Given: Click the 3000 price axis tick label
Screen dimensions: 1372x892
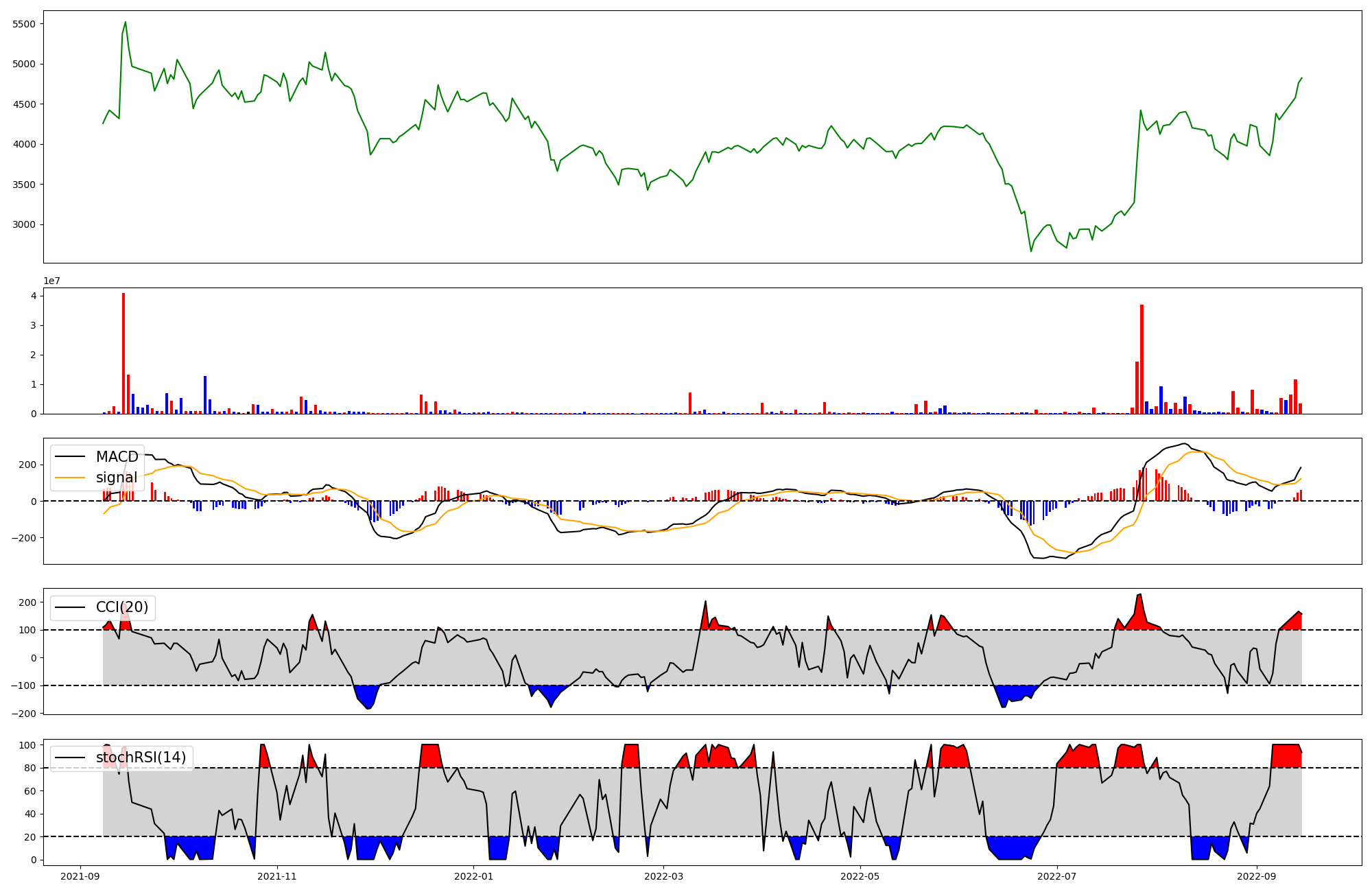Looking at the screenshot, I should point(24,225).
